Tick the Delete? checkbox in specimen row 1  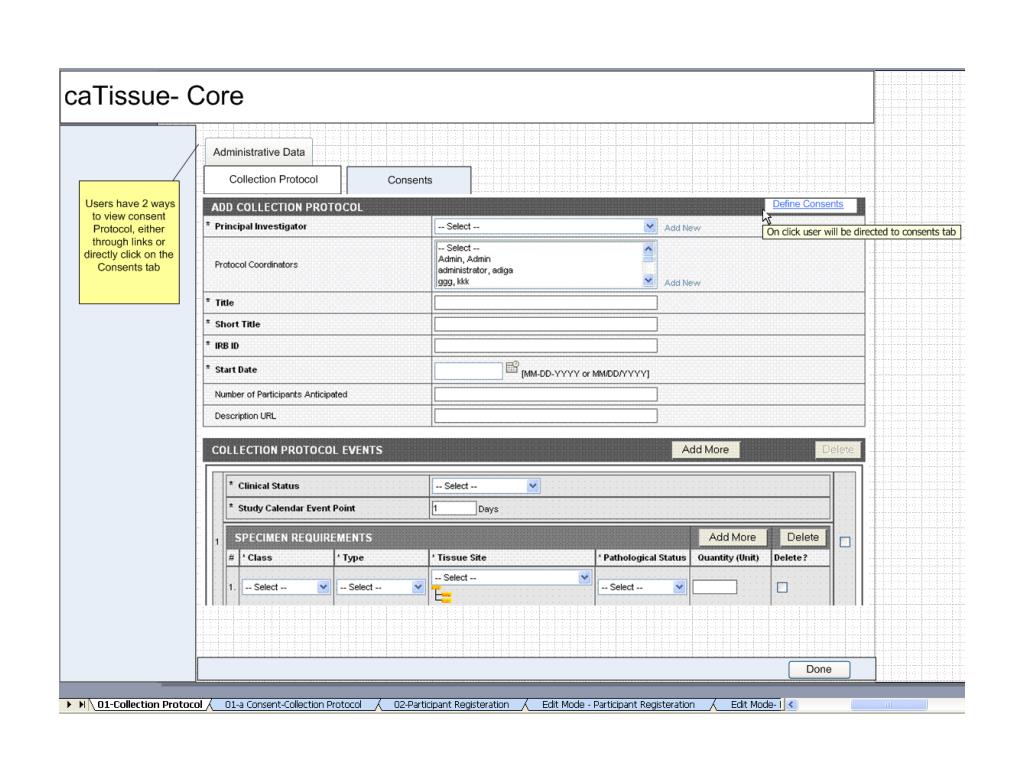tap(782, 587)
